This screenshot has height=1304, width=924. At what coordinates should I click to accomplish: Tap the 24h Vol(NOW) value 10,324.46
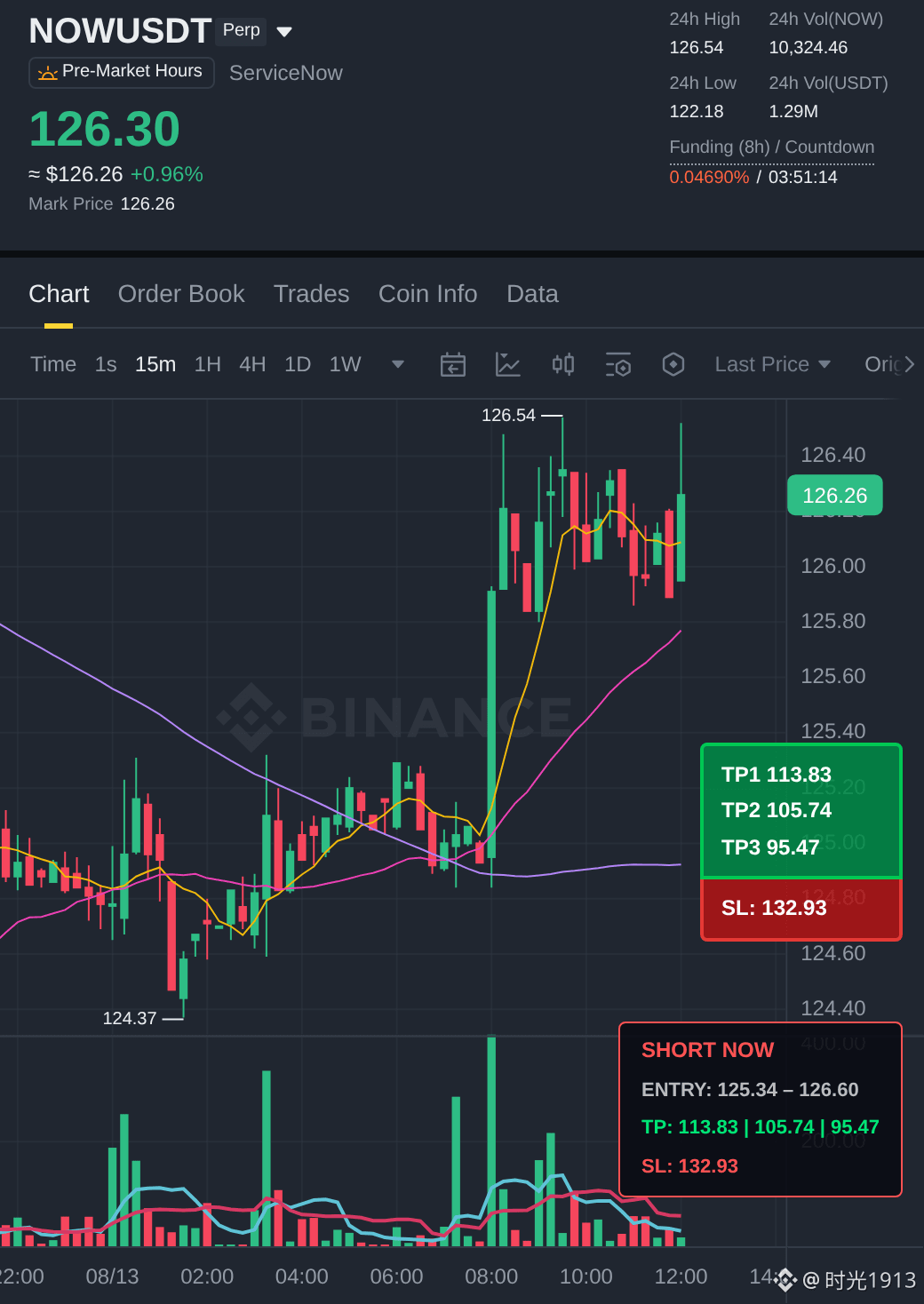click(x=808, y=47)
